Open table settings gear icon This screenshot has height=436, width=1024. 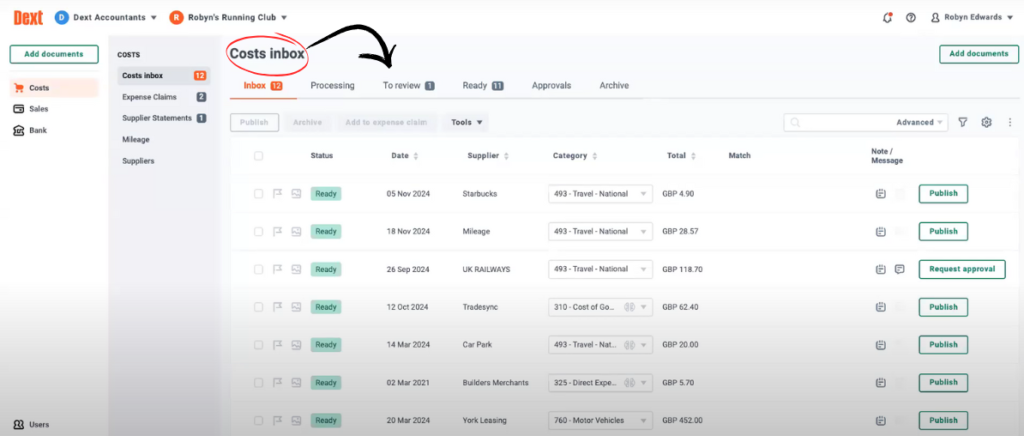(x=986, y=122)
